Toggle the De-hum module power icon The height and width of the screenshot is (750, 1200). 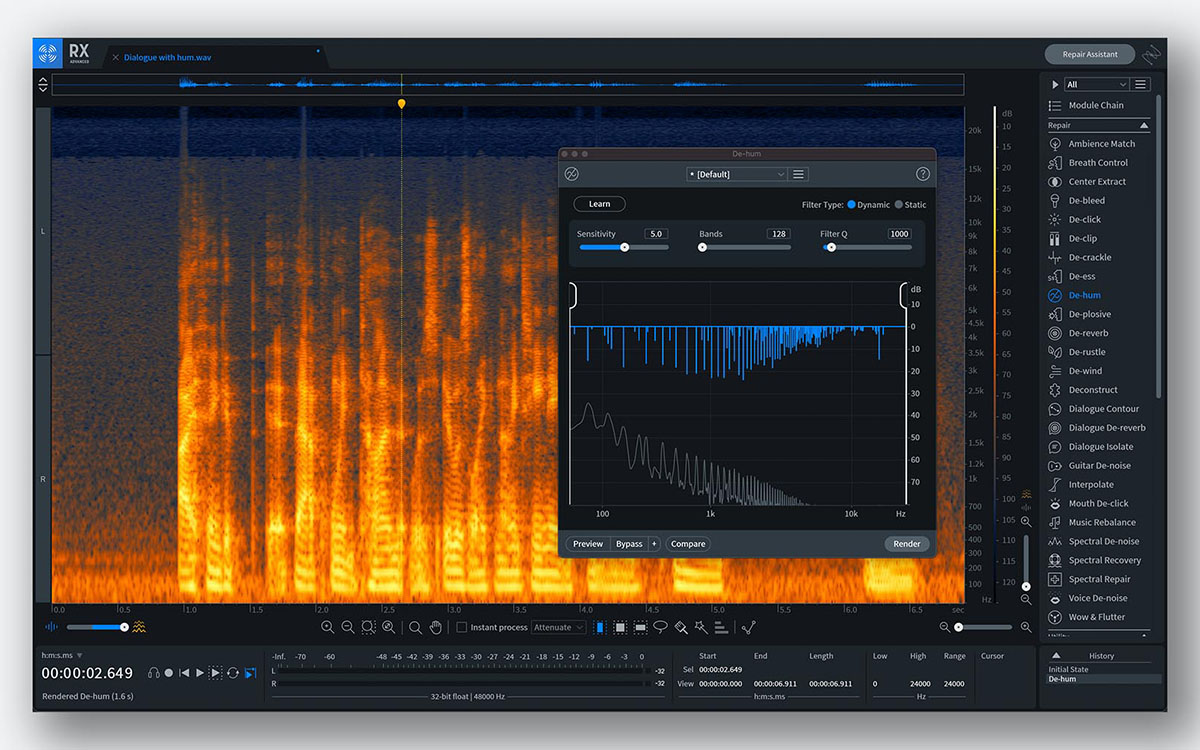(x=571, y=174)
